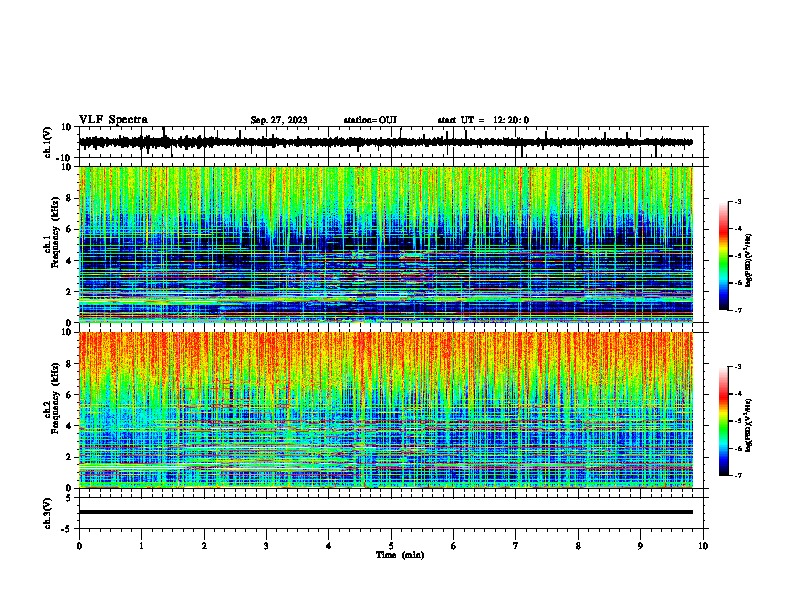Image resolution: width=792 pixels, height=612 pixels.
Task: Click the "2" tick on the time axis
Action: pyautogui.click(x=204, y=546)
